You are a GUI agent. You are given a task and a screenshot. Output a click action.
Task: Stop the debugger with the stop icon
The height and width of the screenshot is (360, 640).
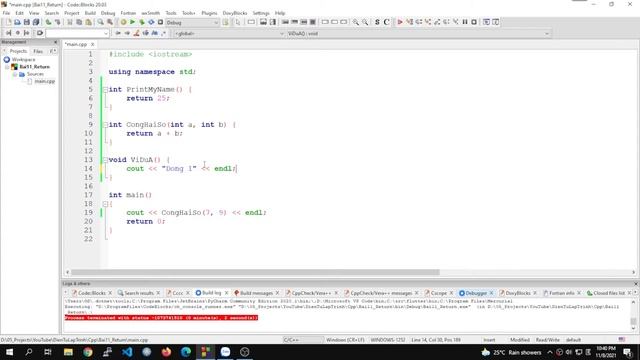tap(474, 22)
